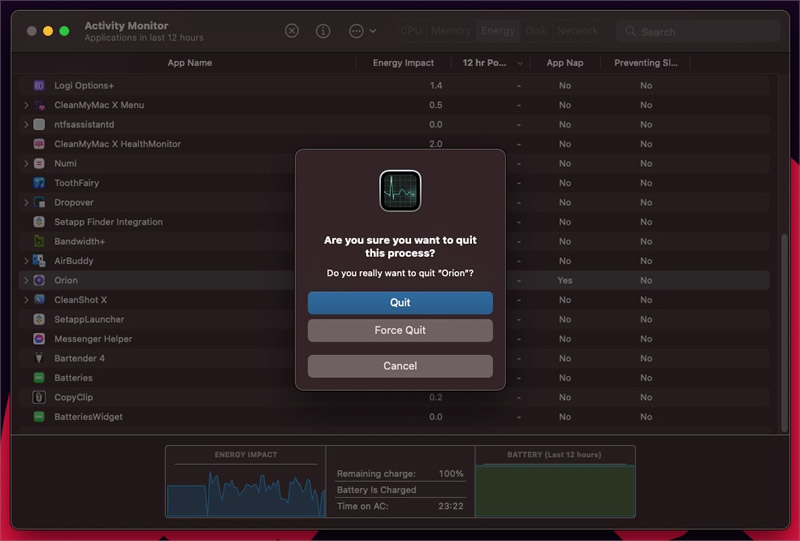Click the Activity Monitor icon in dialog

coord(400,191)
